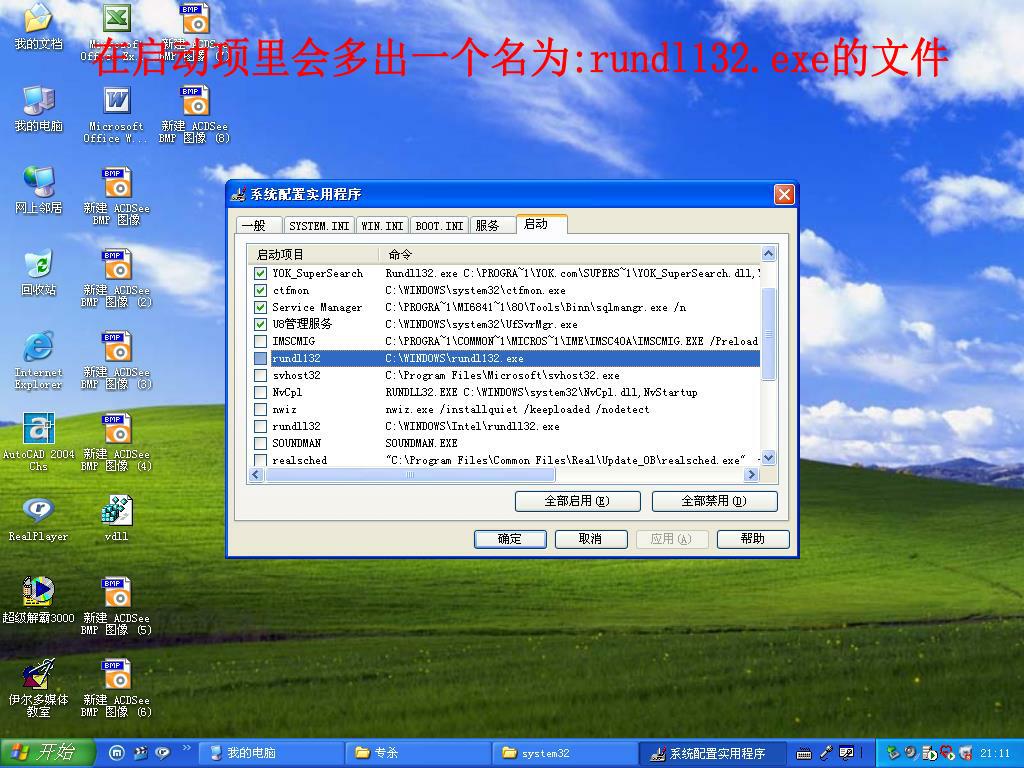Switch to 我的电脑 window in taskbar
Viewport: 1024px width, 768px height.
270,753
